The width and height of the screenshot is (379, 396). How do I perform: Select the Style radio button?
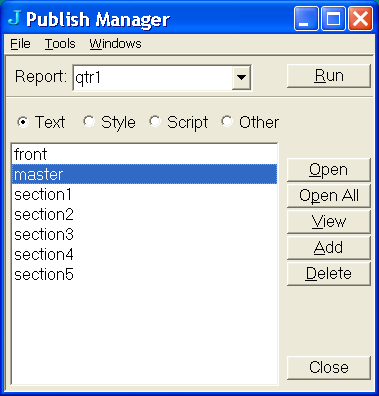click(x=89, y=121)
